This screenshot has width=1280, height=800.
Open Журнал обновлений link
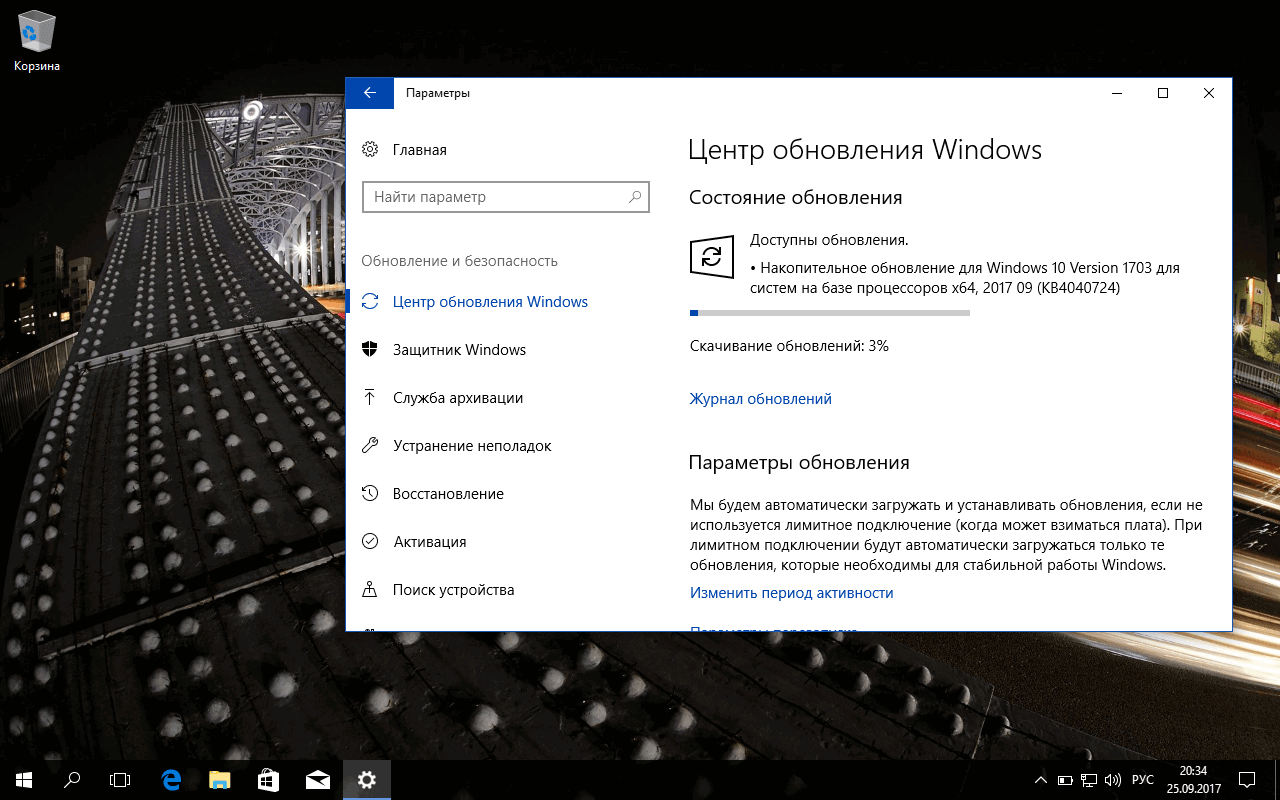point(761,399)
